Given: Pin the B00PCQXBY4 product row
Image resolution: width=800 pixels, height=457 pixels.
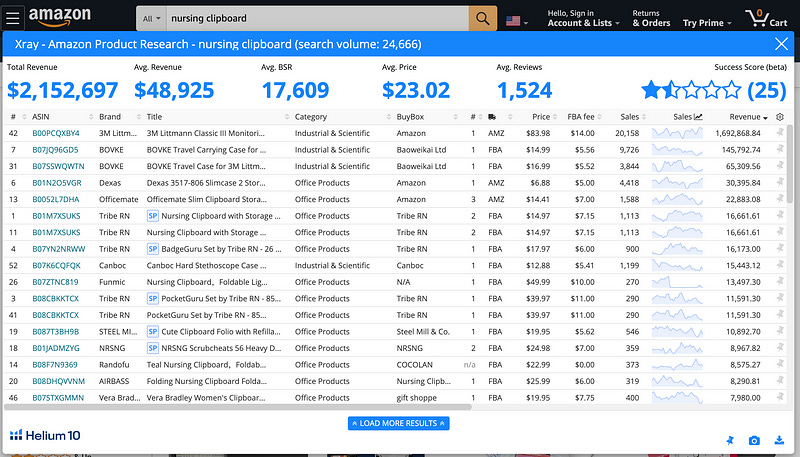Looking at the screenshot, I should tap(780, 133).
